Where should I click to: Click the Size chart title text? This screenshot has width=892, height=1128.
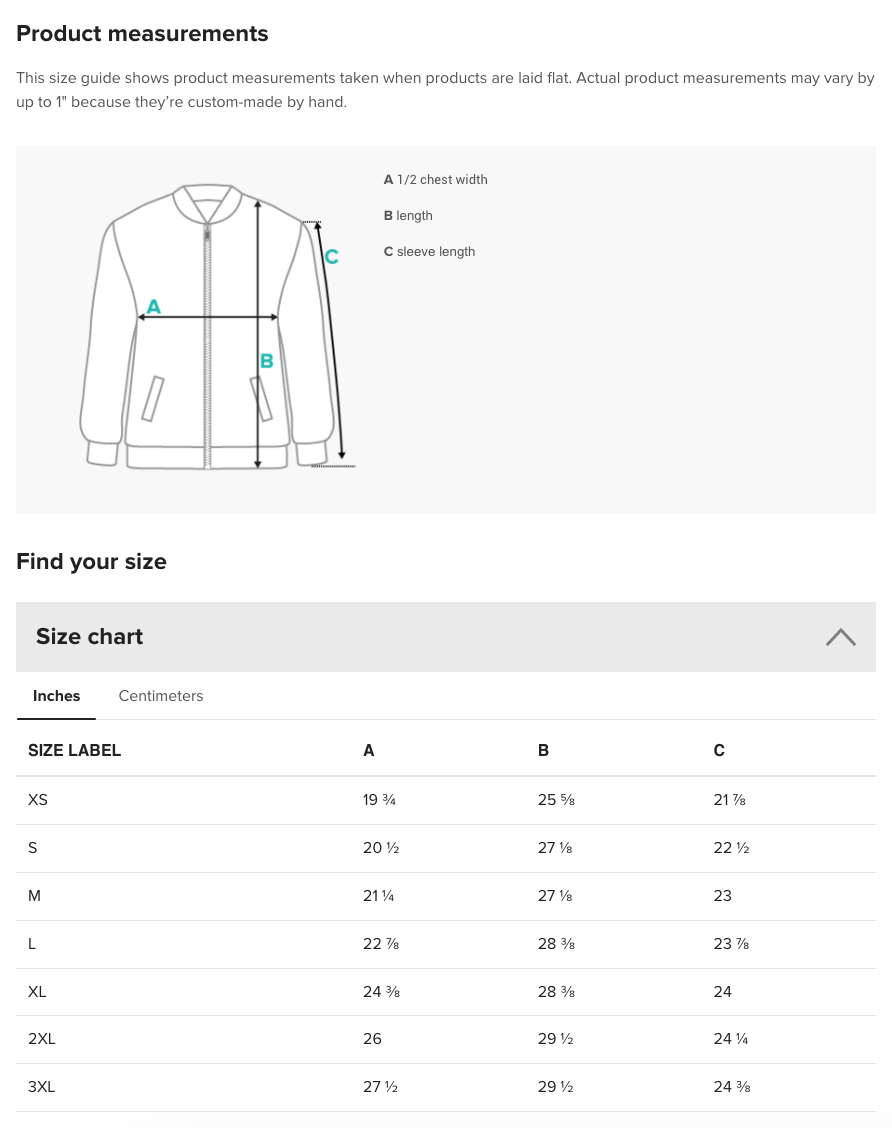point(89,637)
